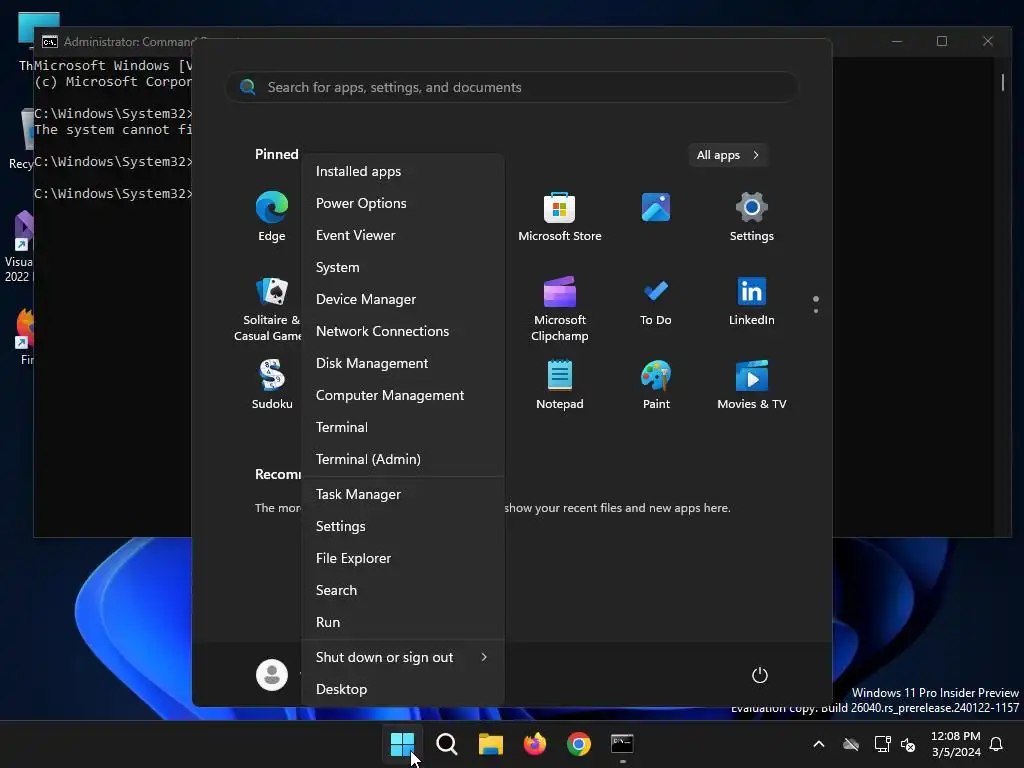
Task: Open Device Manager menu entry
Action: tap(402, 299)
